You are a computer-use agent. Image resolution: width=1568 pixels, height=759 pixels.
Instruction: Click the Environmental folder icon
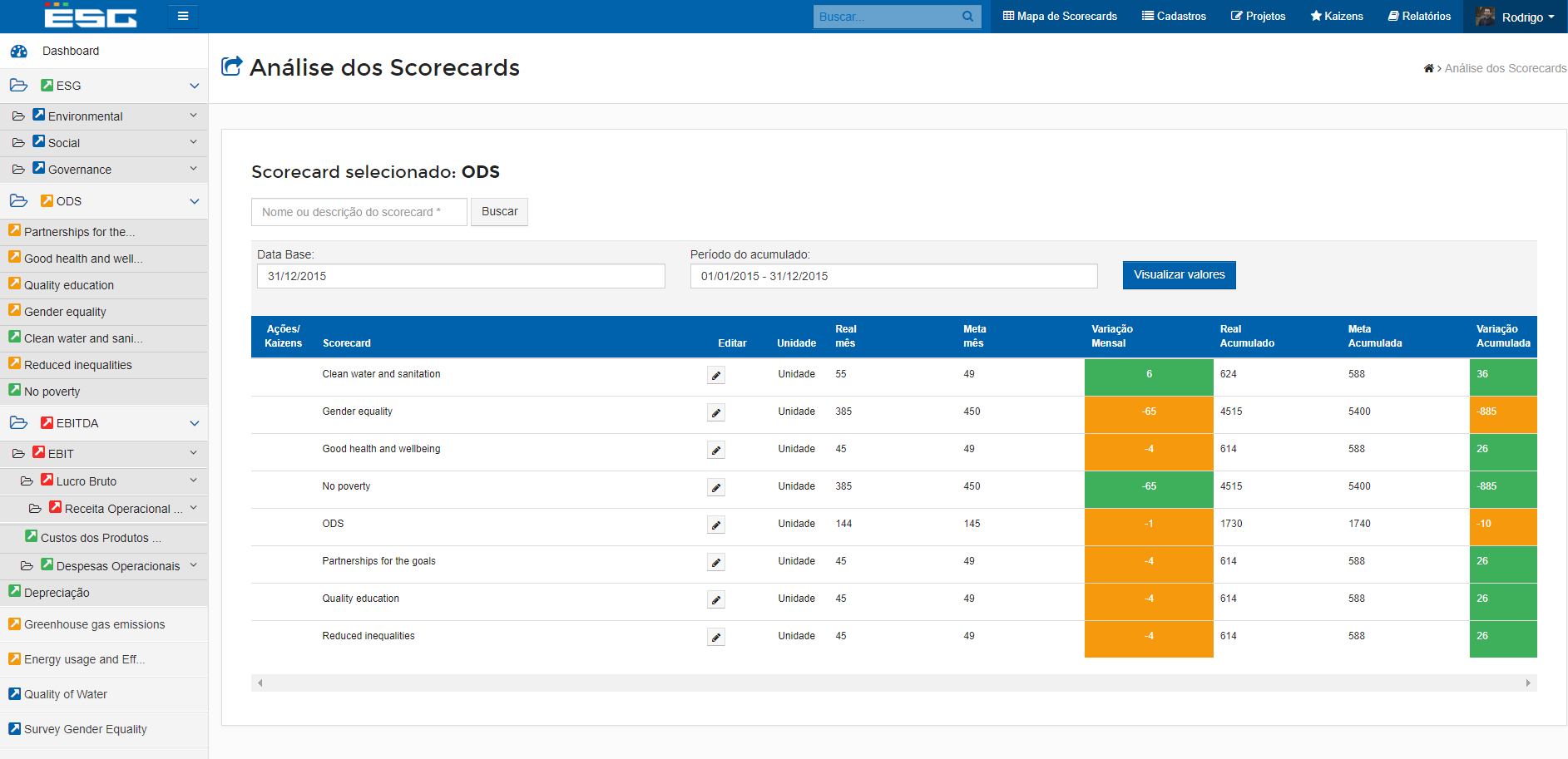click(x=18, y=116)
